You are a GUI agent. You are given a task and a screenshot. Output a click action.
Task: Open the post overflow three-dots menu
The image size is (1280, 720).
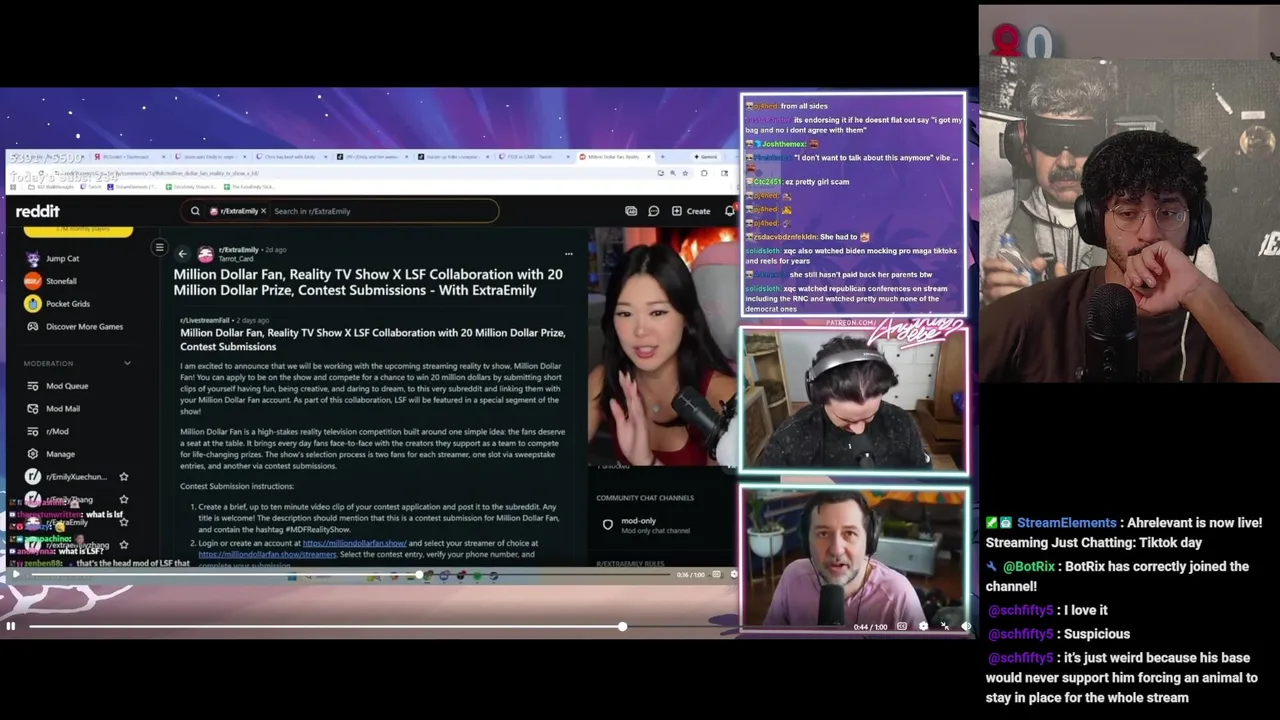click(x=568, y=254)
